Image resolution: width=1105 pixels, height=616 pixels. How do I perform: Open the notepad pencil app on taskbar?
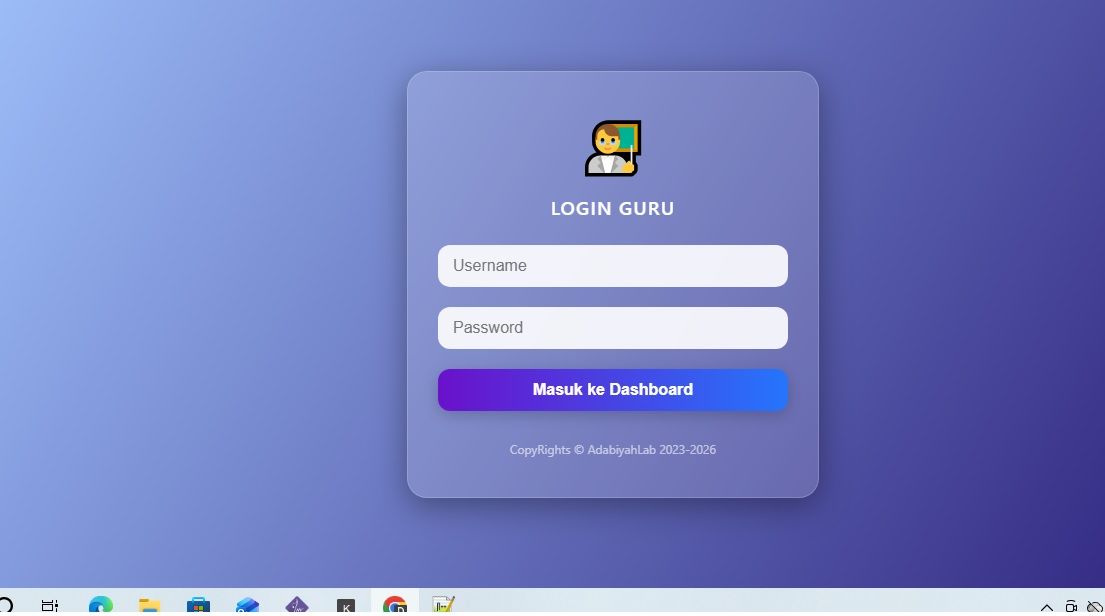pos(443,605)
